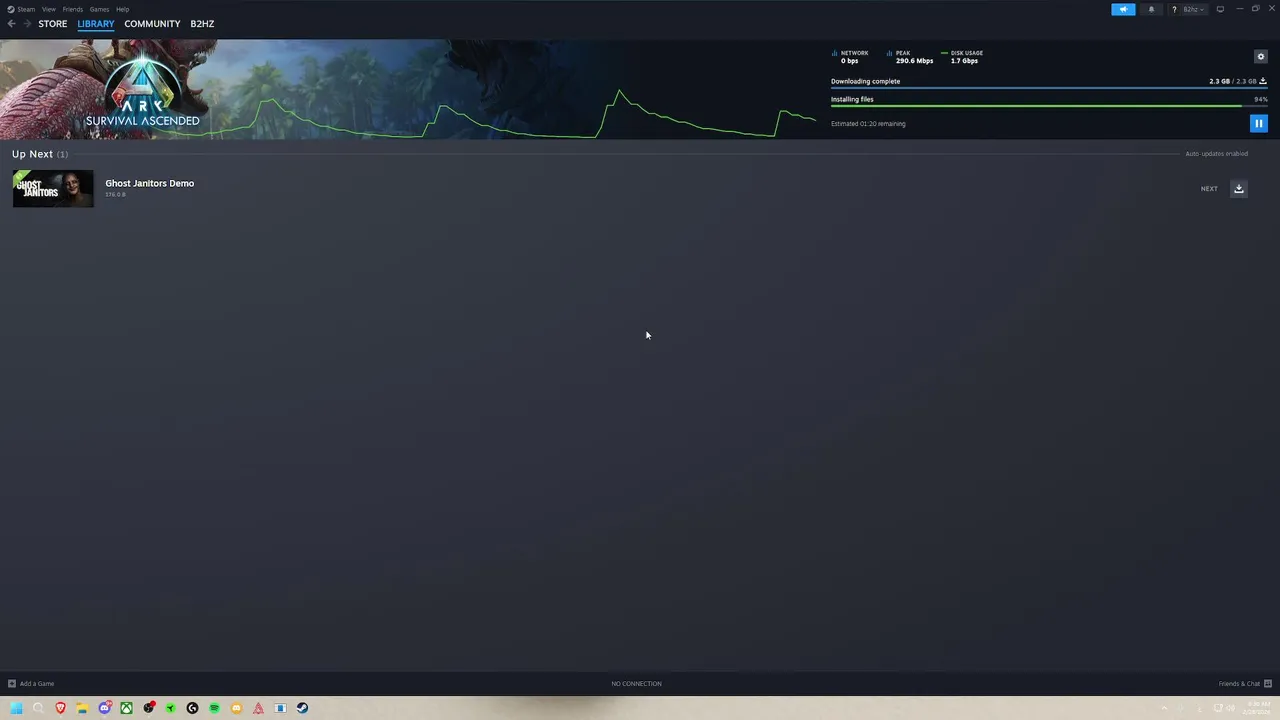Click the NEXT label in queue
The height and width of the screenshot is (720, 1280).
click(x=1209, y=189)
